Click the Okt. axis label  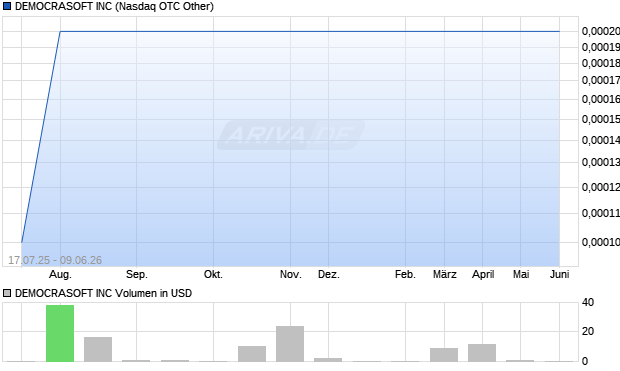click(x=214, y=274)
